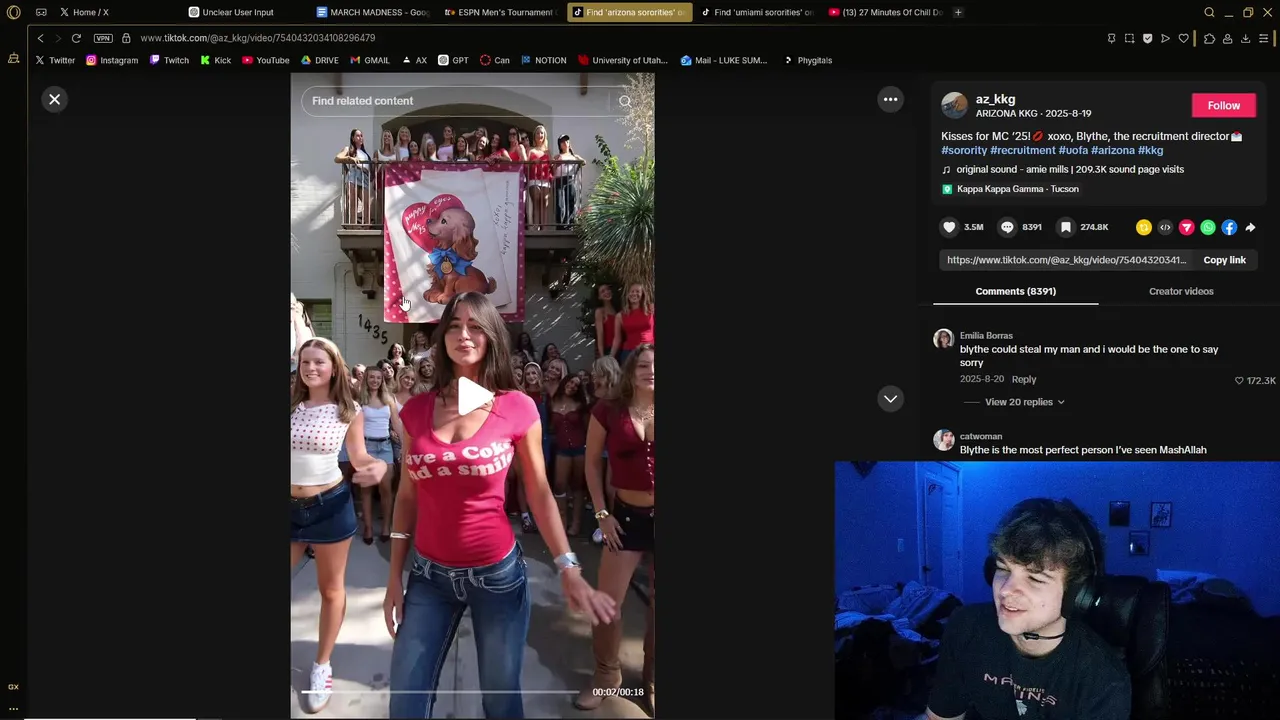
Task: Share to Facebook
Action: pyautogui.click(x=1229, y=227)
